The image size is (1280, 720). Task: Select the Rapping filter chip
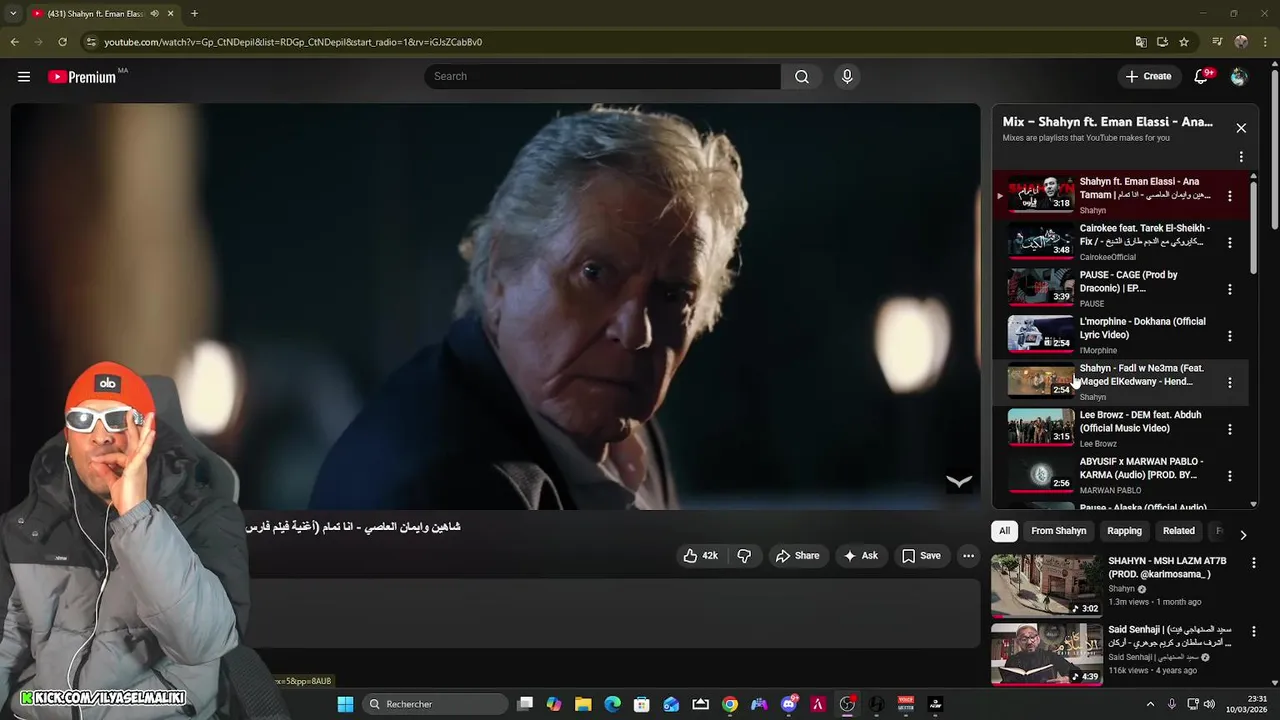tap(1124, 531)
